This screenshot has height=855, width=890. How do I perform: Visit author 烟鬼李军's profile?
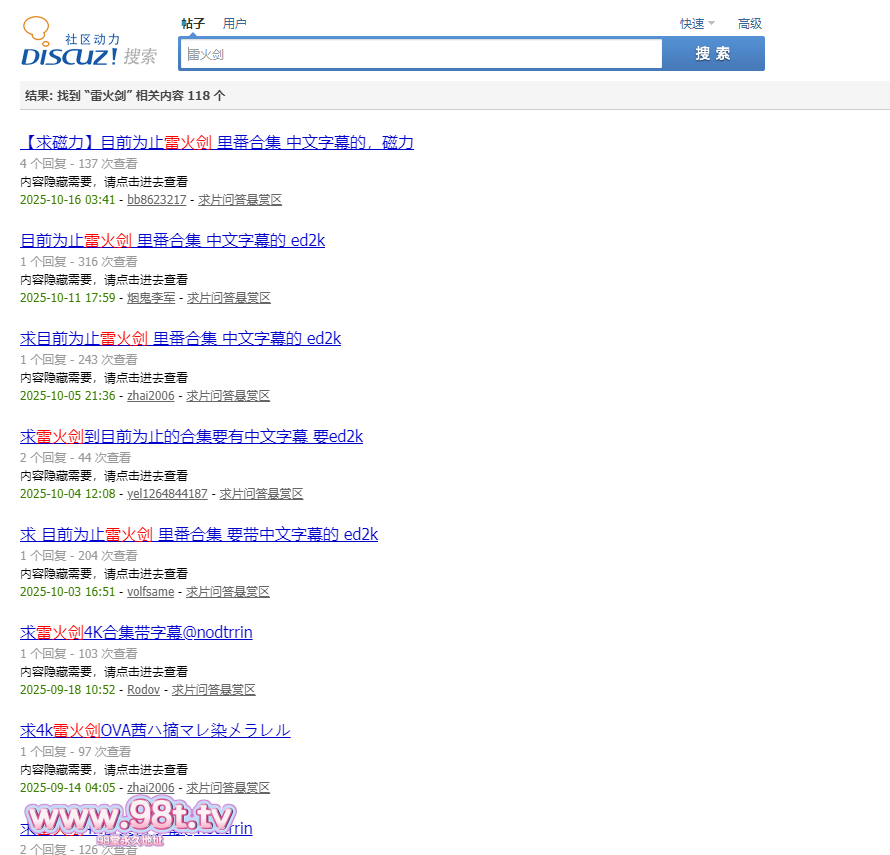(x=150, y=298)
